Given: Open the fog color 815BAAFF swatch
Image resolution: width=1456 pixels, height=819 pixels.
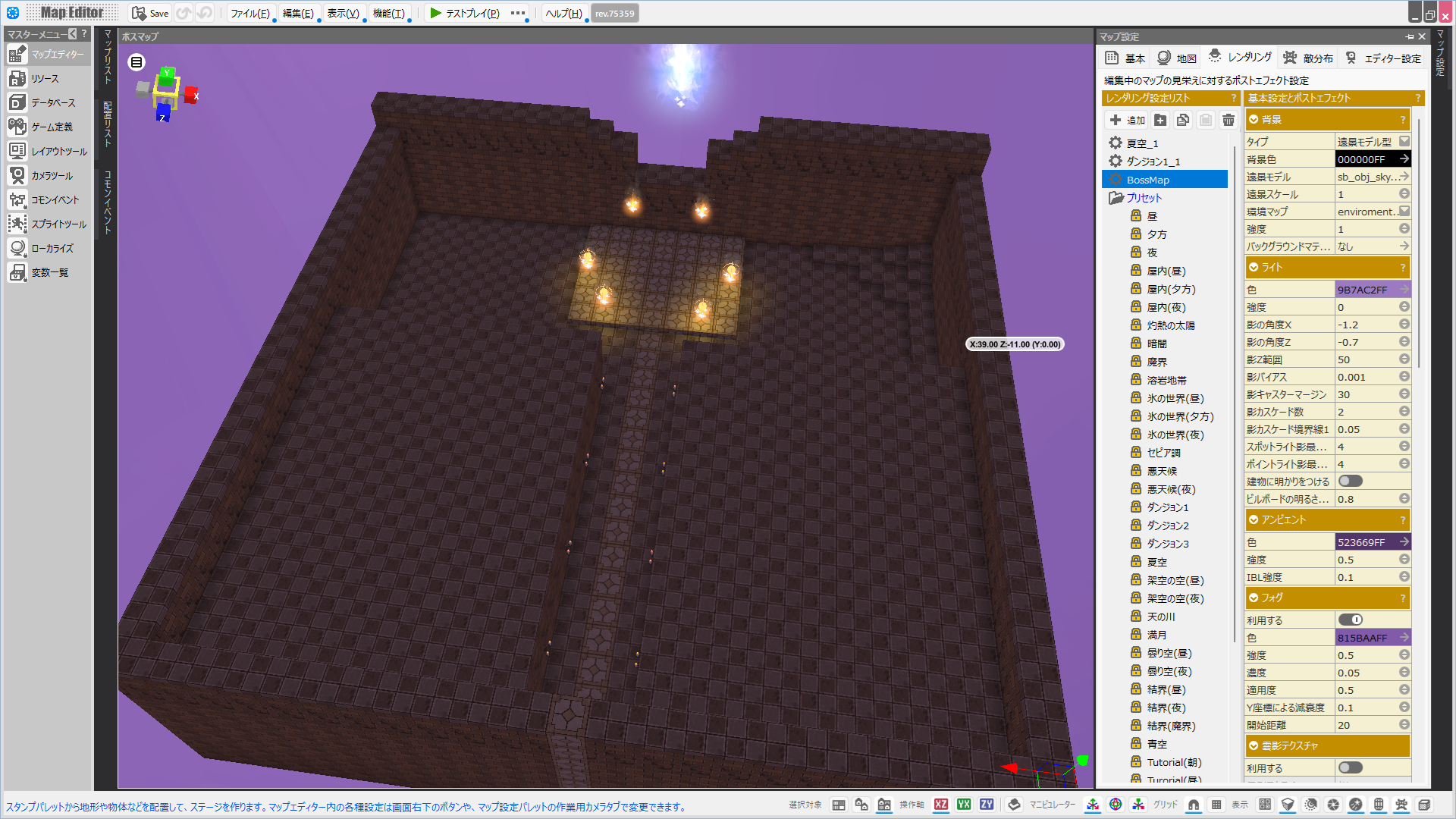Looking at the screenshot, I should (x=1373, y=638).
